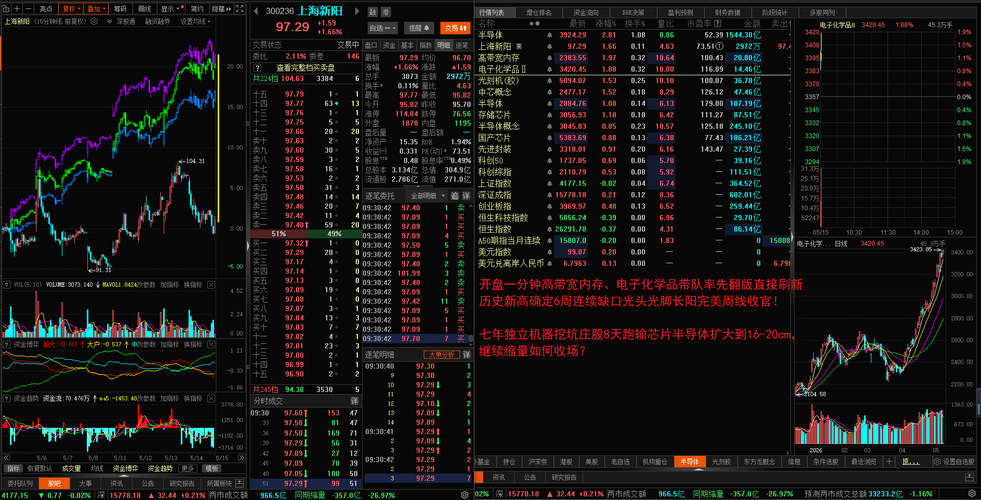
Task: Click the chart settings gear next to 前复权
Action: coord(94,21)
